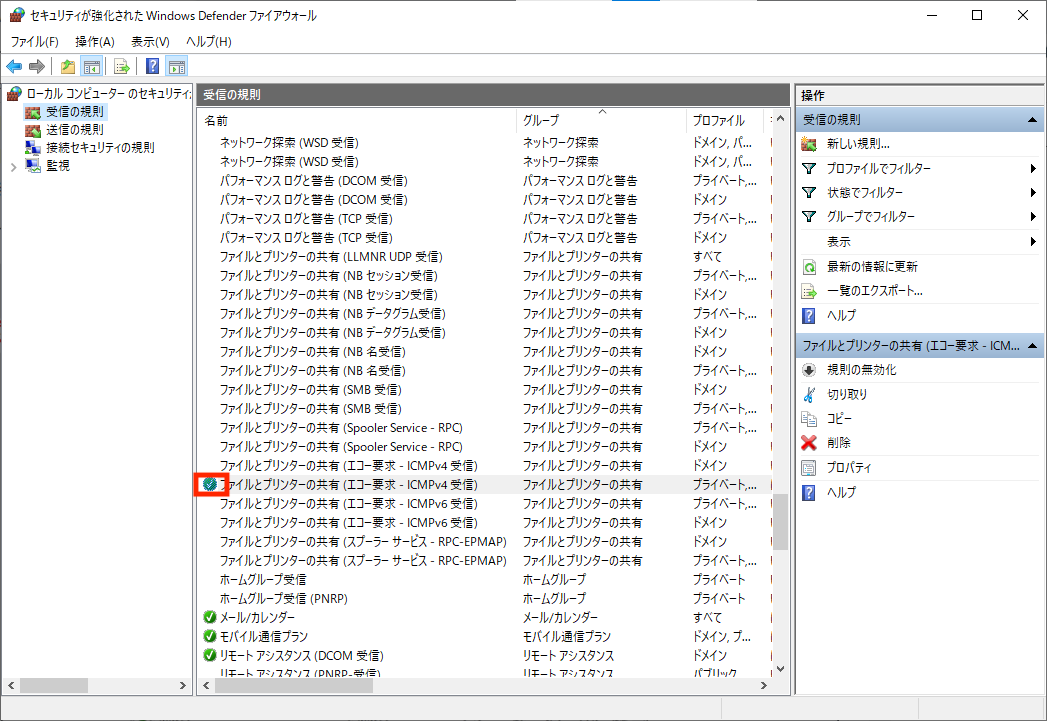Open the プロファイルでフィルター submenu arrow

[x=1033, y=168]
